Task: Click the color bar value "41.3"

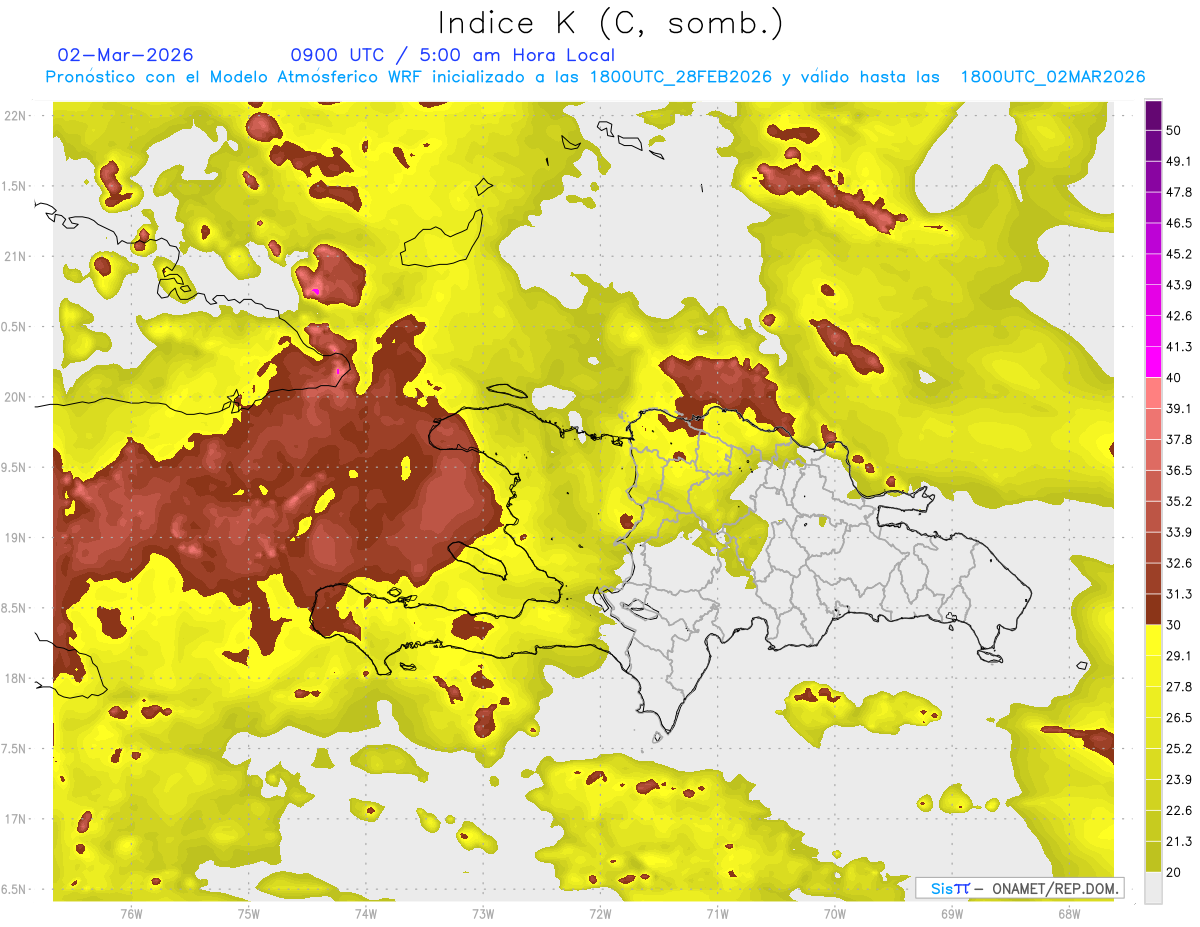Action: click(x=1178, y=347)
